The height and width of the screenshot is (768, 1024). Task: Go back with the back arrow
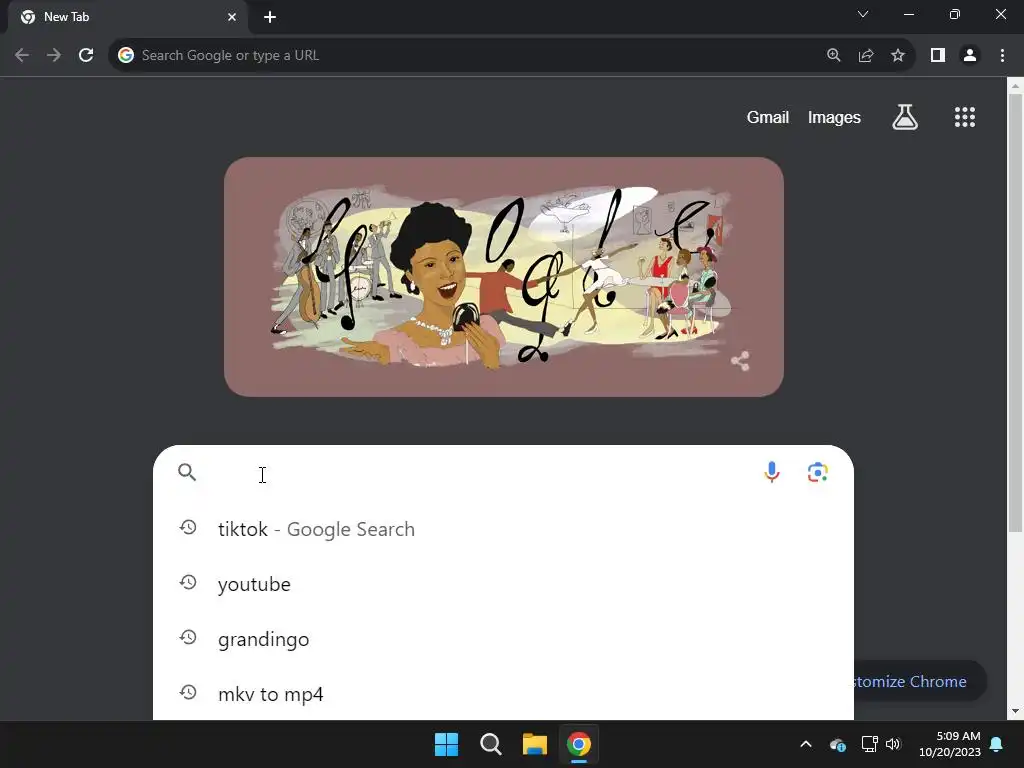22,56
